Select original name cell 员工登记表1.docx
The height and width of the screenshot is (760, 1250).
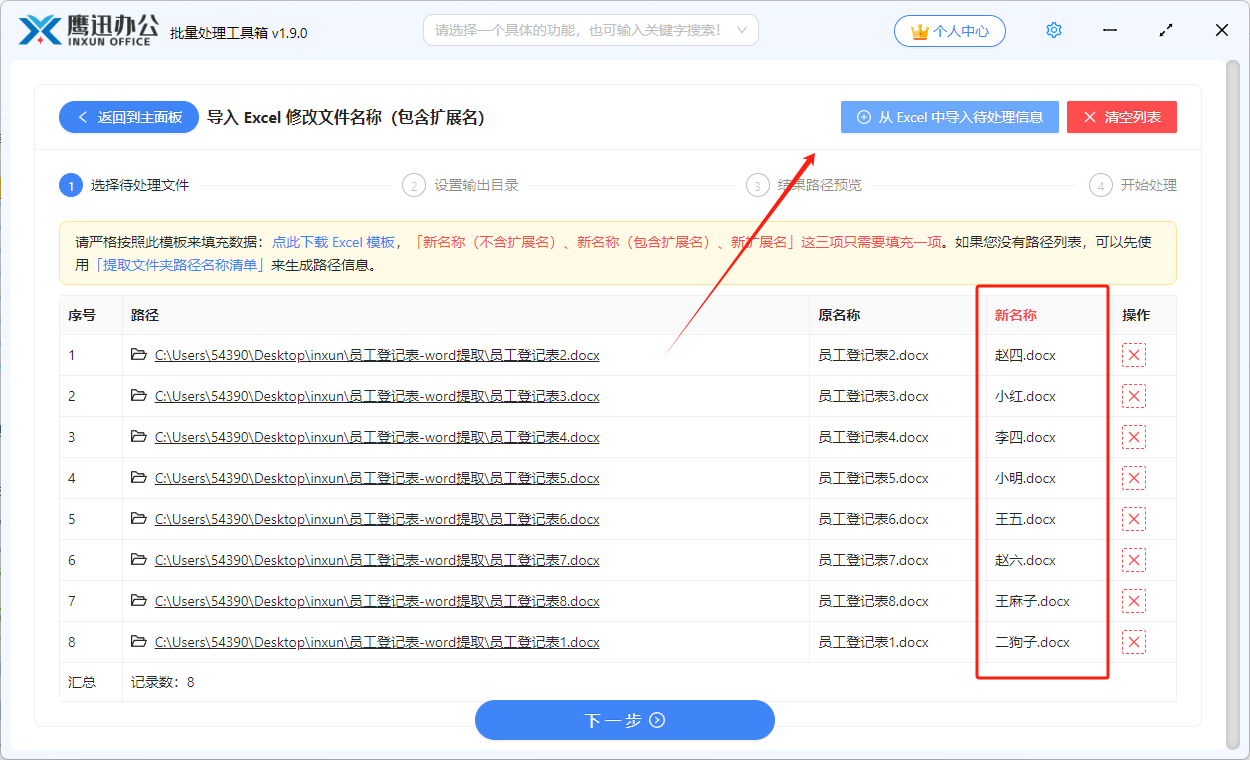[x=873, y=642]
